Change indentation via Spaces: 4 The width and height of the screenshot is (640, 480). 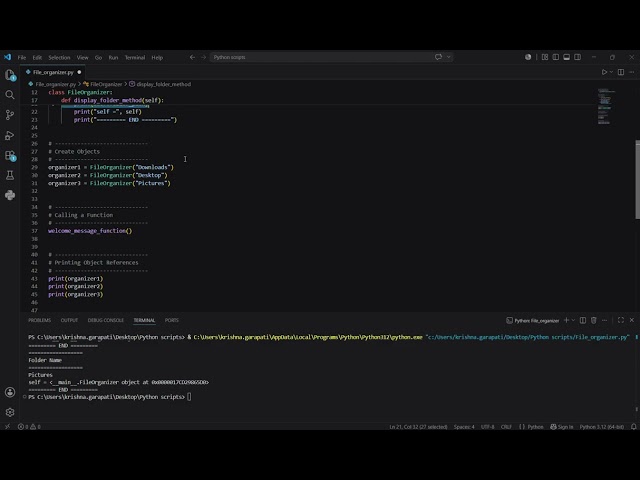coord(464,427)
